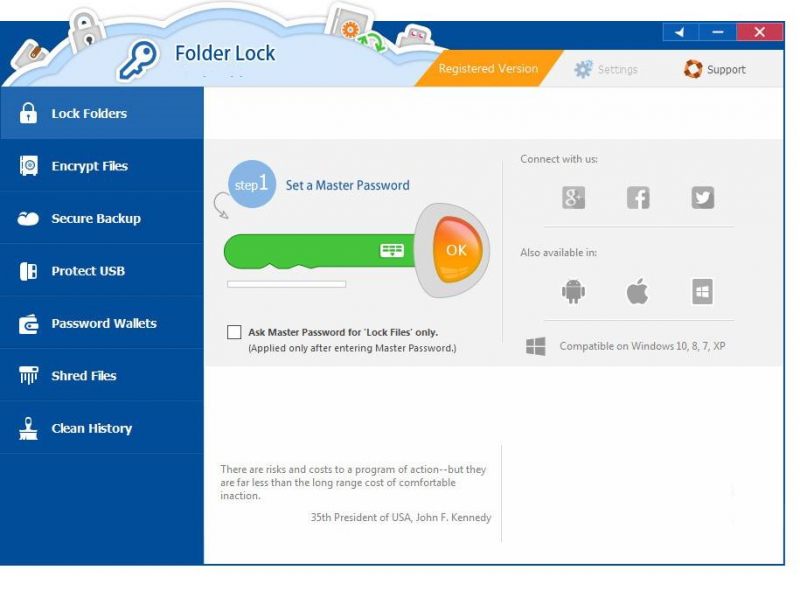This screenshot has height=598, width=800.
Task: Open Support
Action: click(x=715, y=69)
